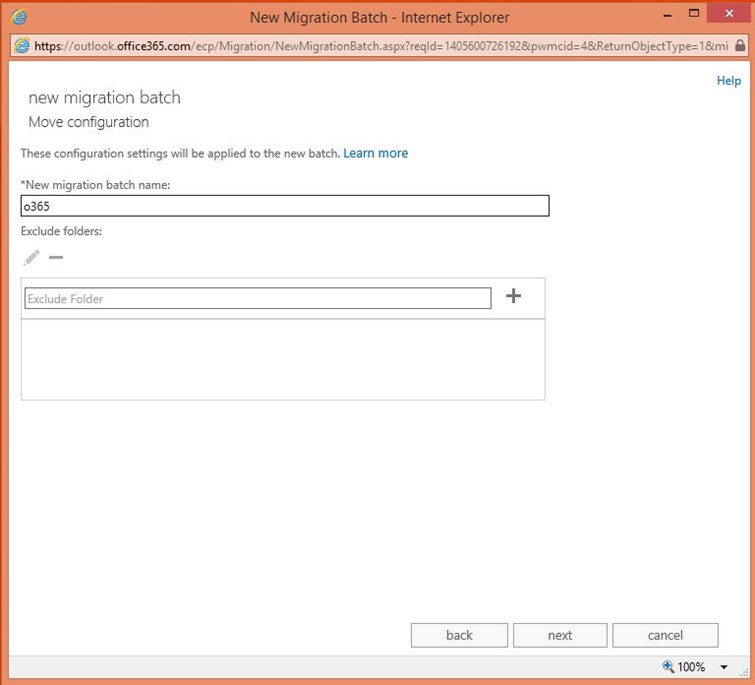Add folder with the plus icon
This screenshot has height=685, width=755.
tap(513, 296)
